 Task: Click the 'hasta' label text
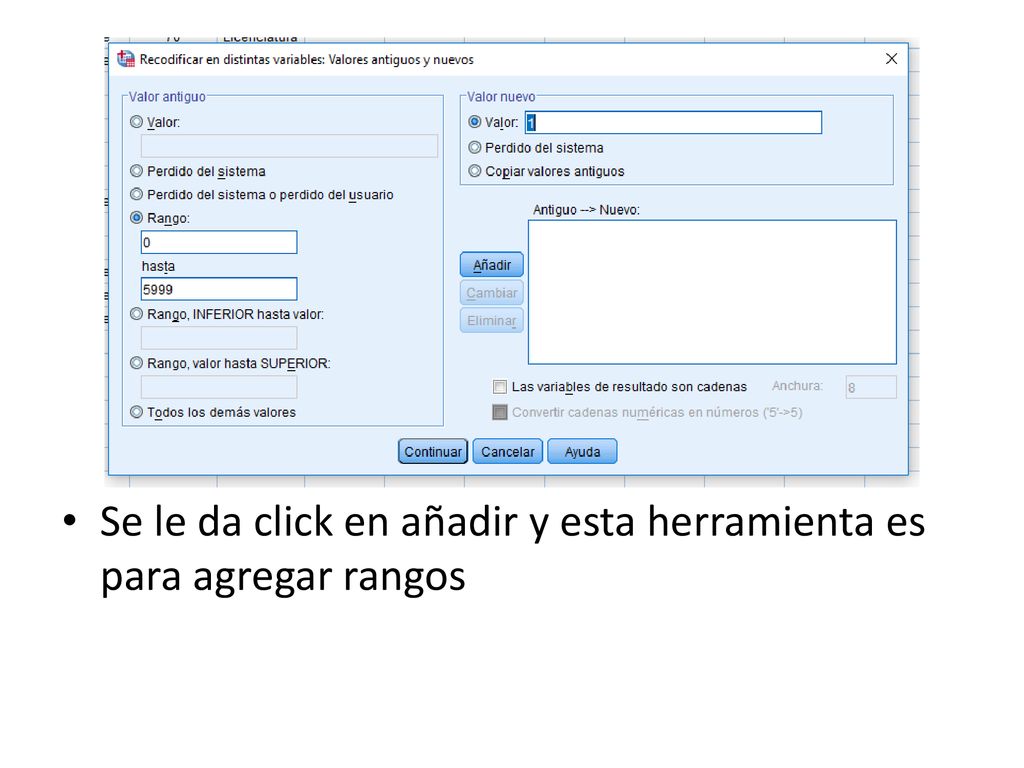(x=158, y=266)
